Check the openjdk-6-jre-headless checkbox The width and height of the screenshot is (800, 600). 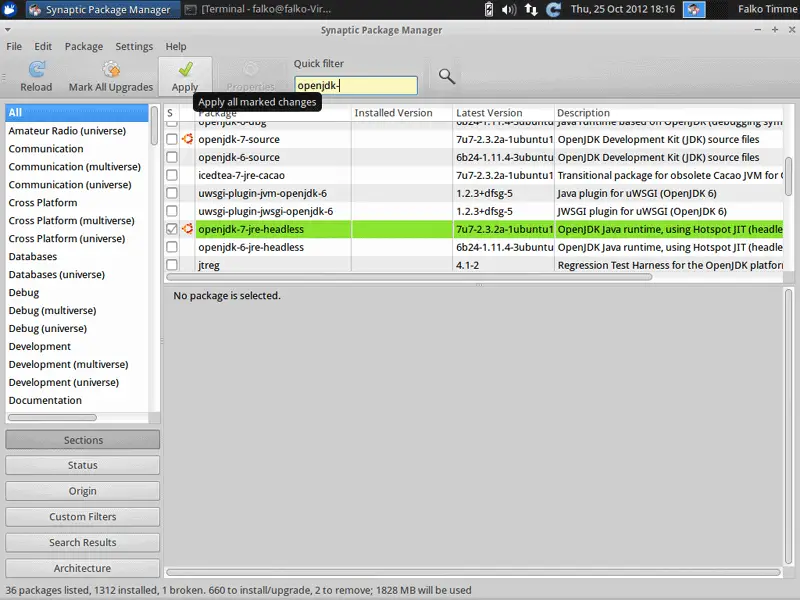pyautogui.click(x=172, y=247)
